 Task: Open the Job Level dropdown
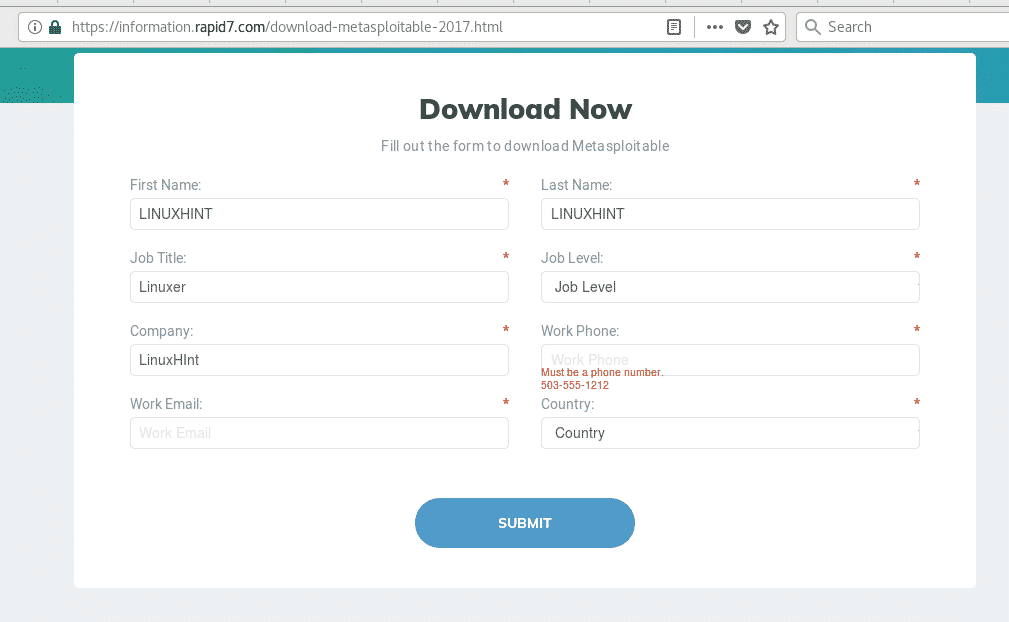[730, 287]
